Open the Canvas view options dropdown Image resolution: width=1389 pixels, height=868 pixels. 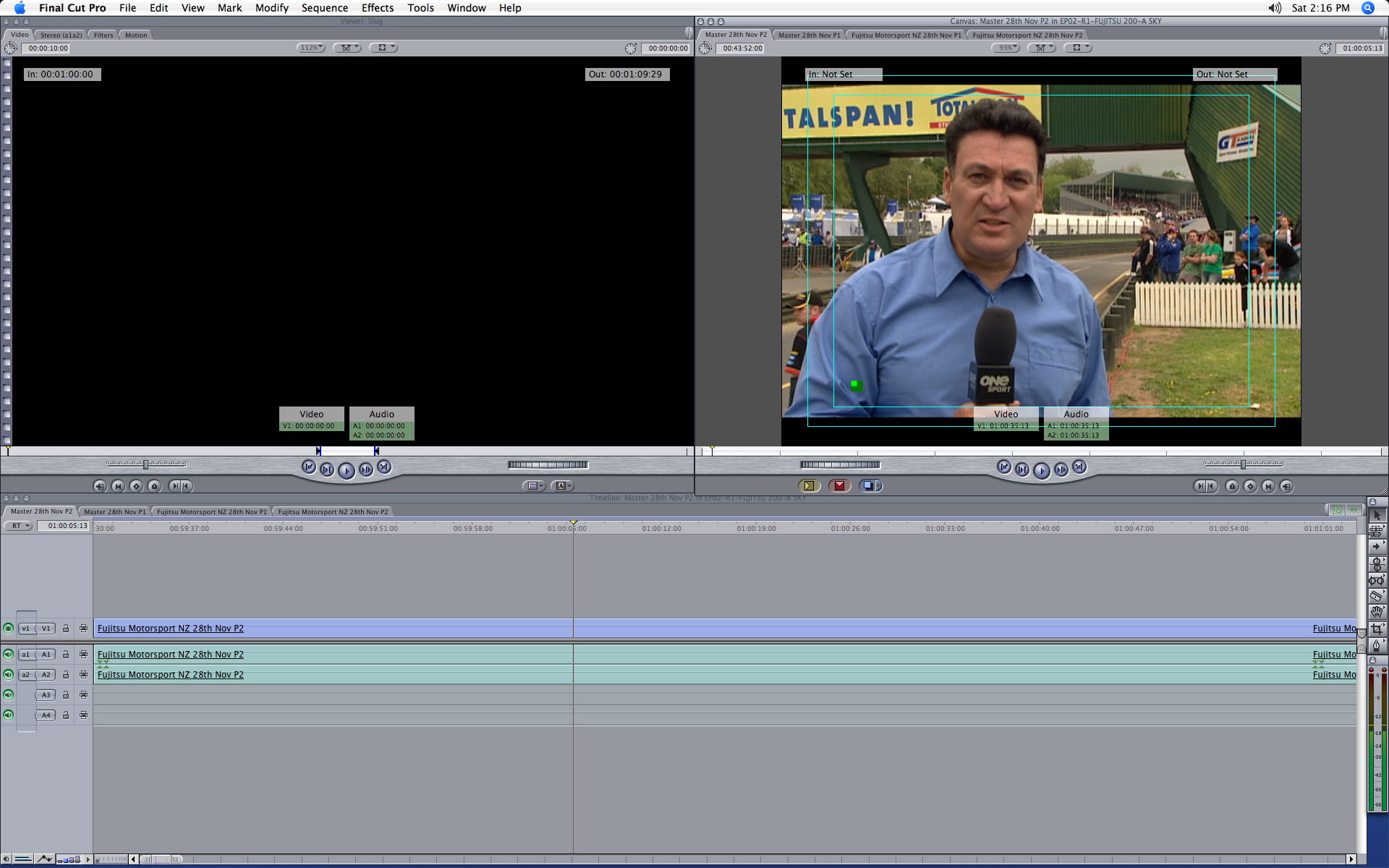1078,48
